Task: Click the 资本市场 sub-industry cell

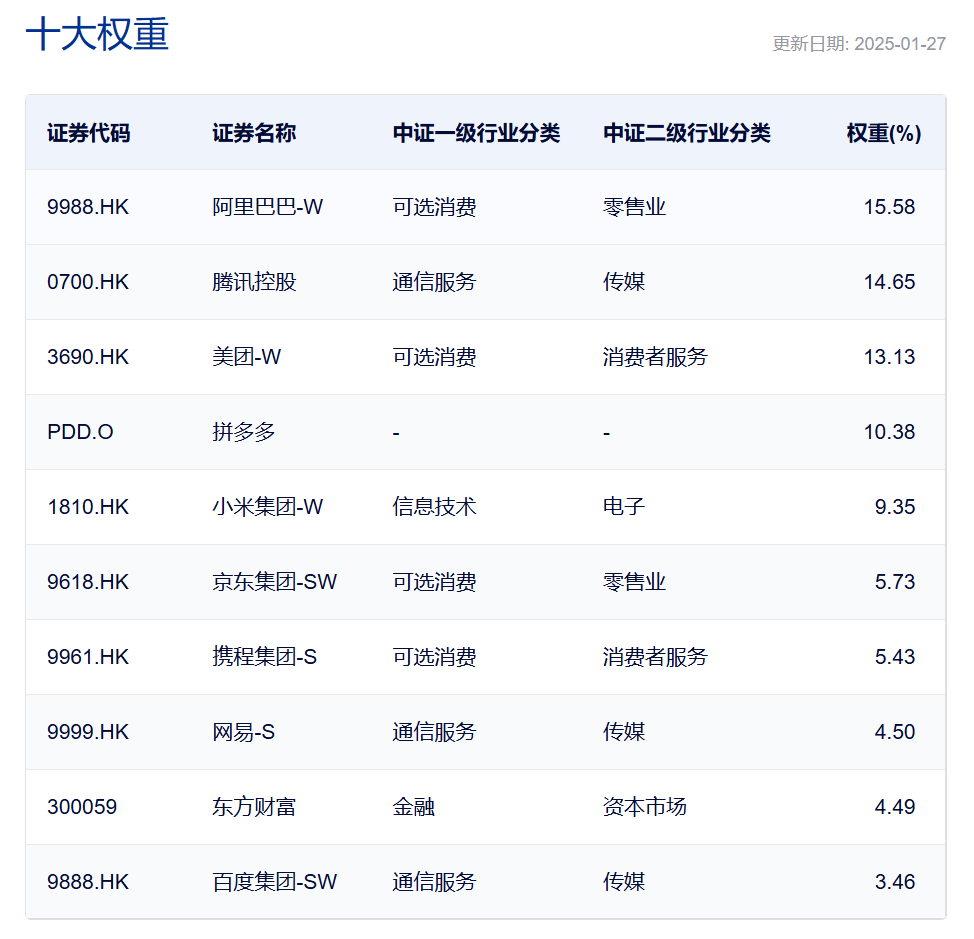Action: pos(645,807)
